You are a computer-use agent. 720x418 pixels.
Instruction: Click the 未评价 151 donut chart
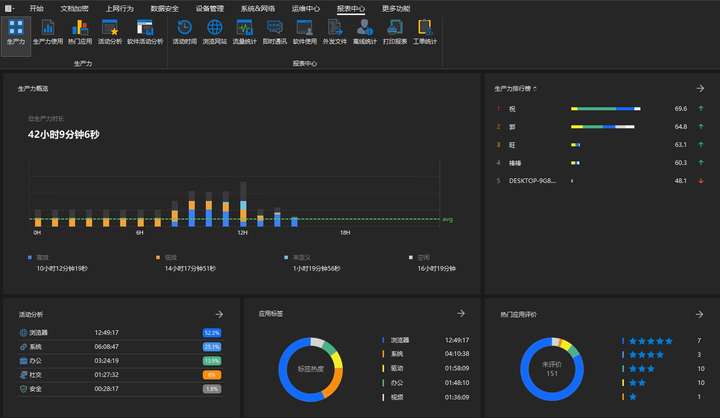[x=552, y=369]
